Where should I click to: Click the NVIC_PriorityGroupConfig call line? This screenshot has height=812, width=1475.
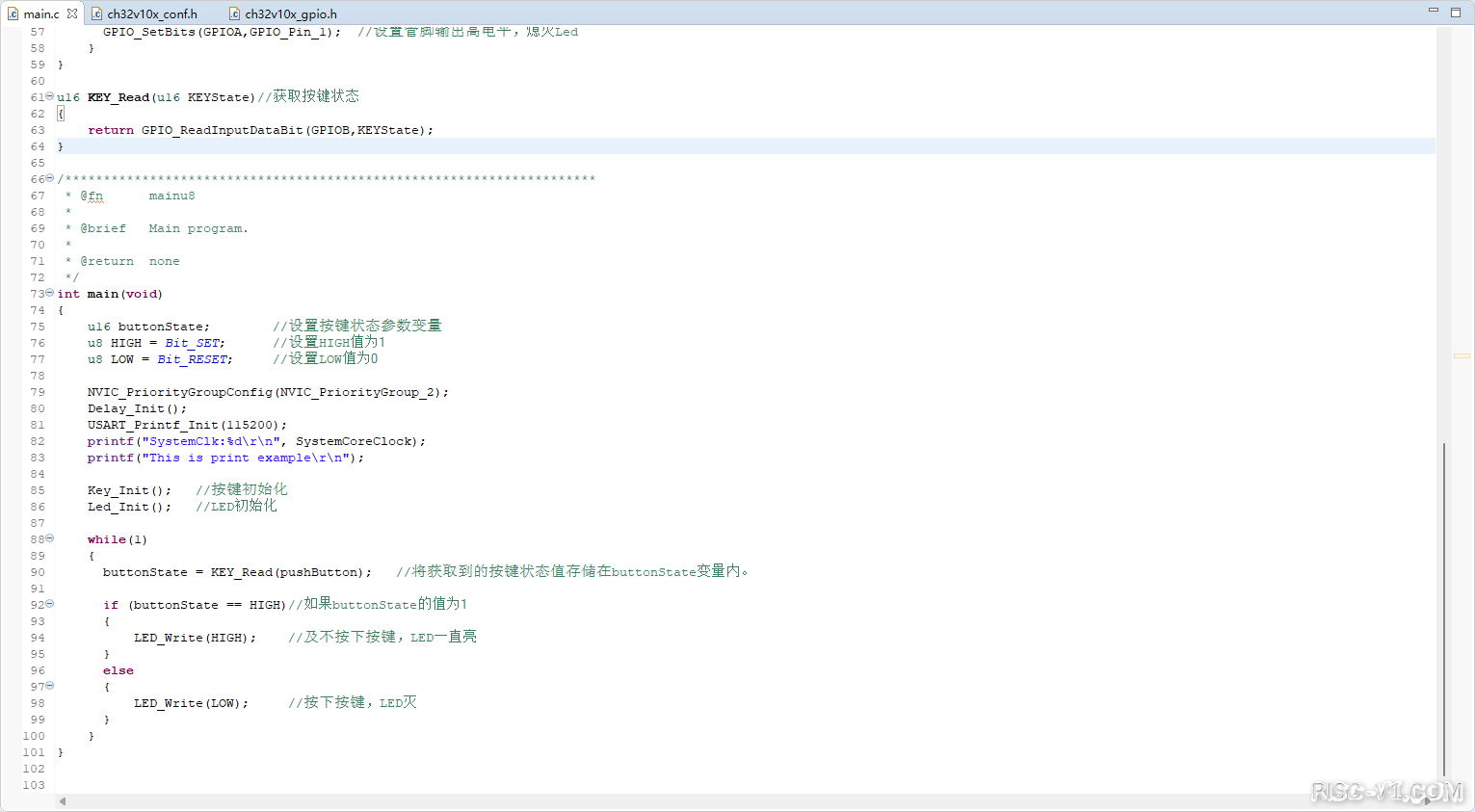[x=268, y=392]
